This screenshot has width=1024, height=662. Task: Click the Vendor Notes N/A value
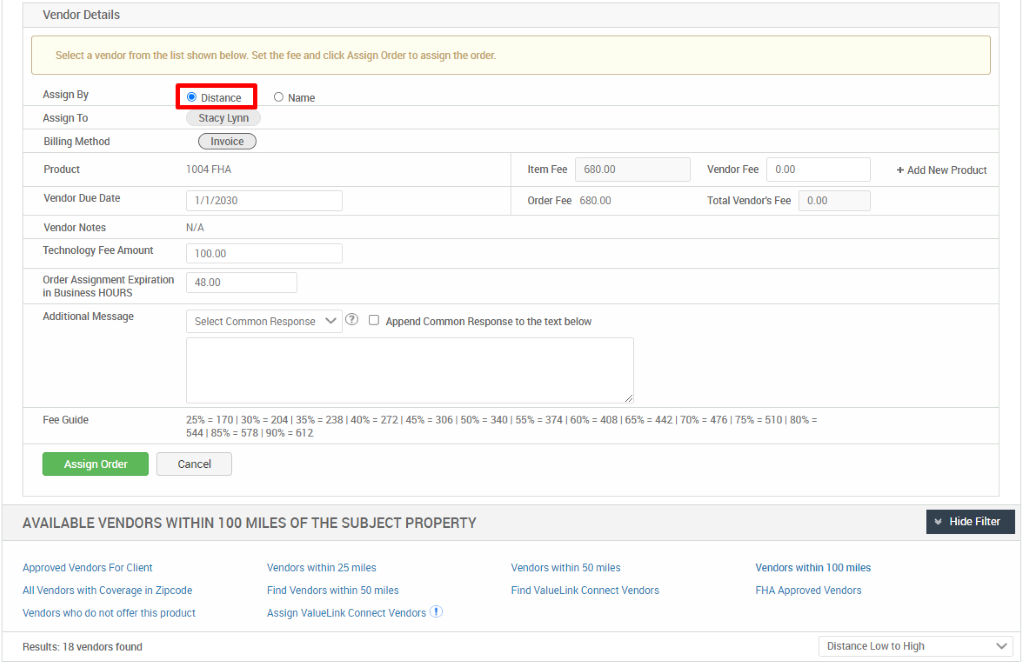195,228
